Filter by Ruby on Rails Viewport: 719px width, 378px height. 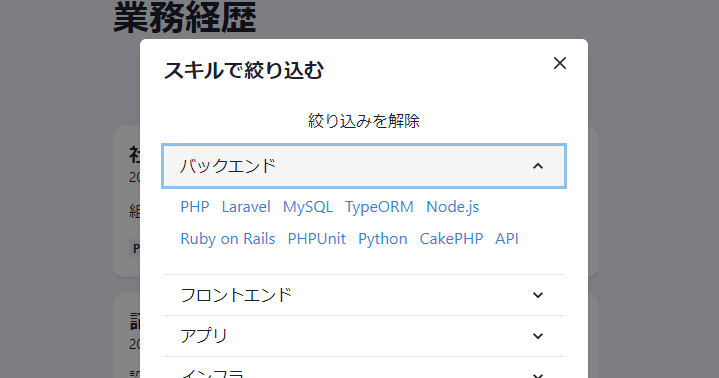[x=228, y=239]
